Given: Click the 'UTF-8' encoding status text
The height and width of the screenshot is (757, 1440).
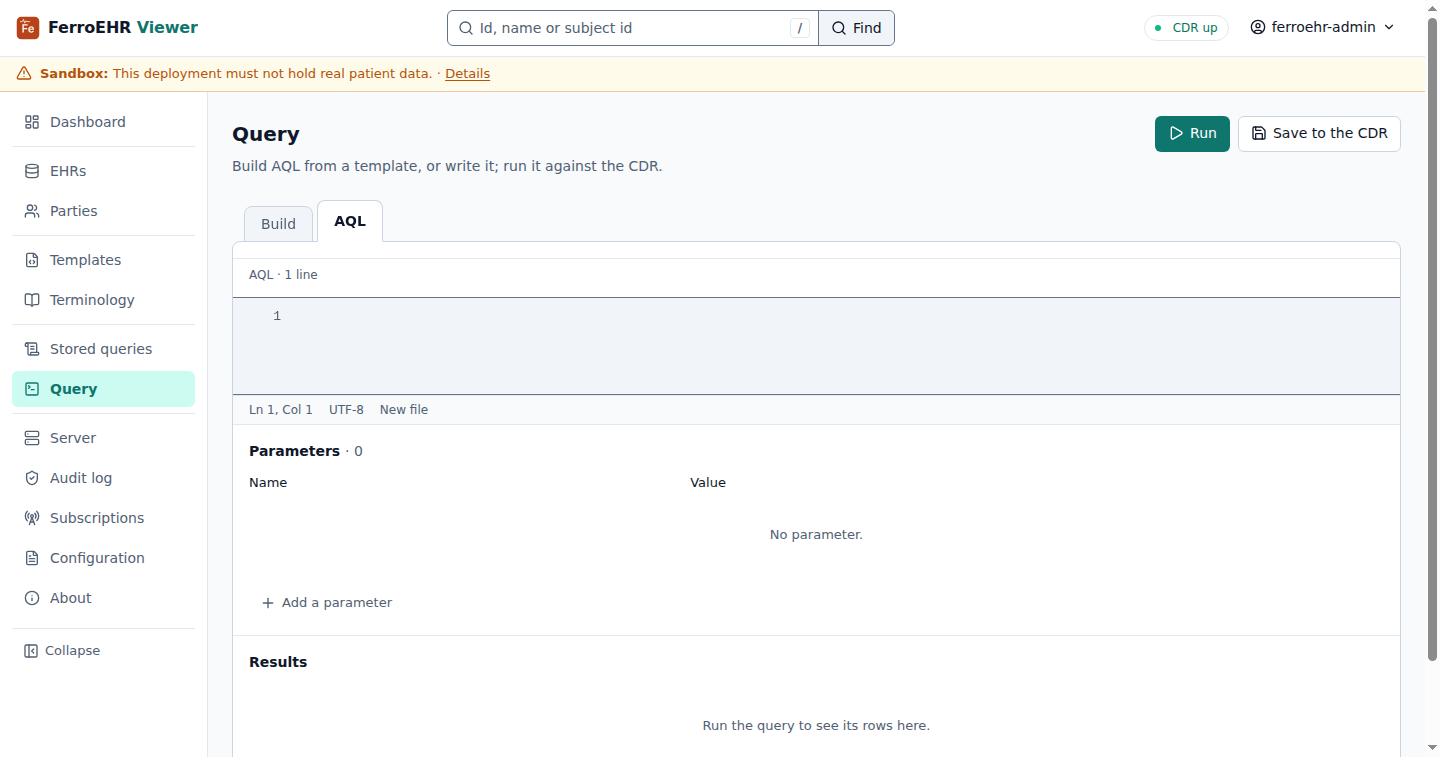Looking at the screenshot, I should click(x=346, y=410).
